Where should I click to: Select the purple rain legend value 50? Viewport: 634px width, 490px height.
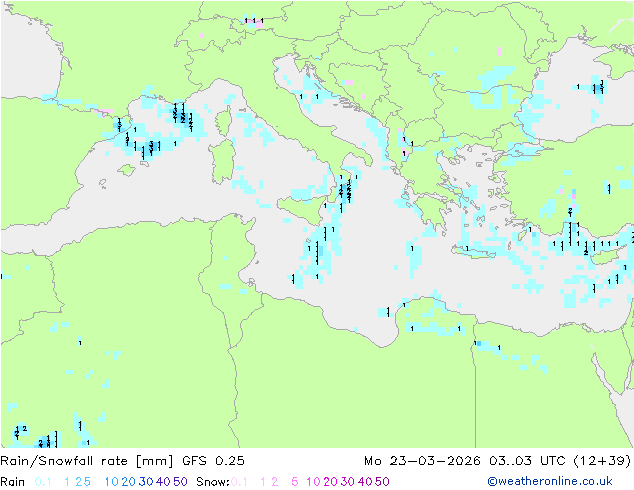(x=180, y=482)
